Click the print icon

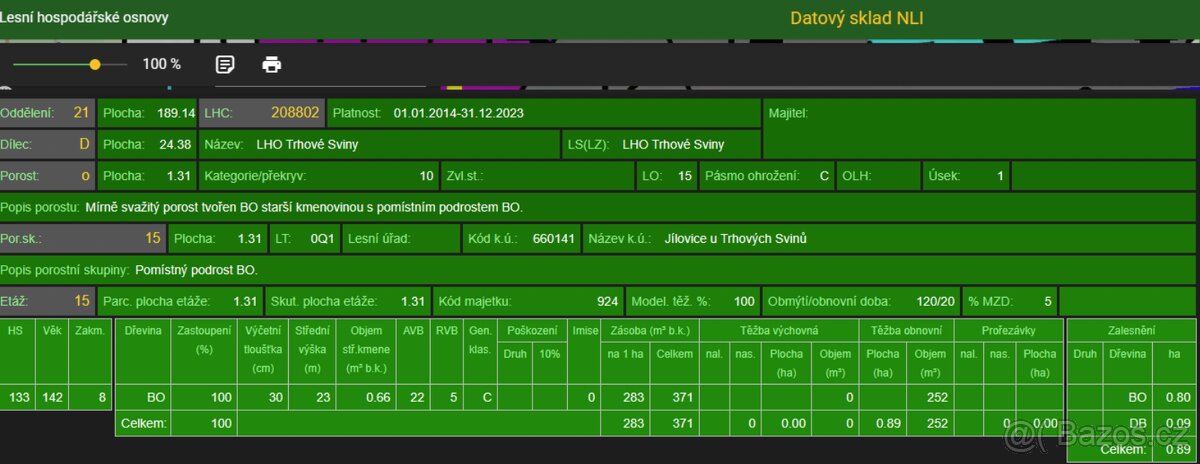point(272,65)
